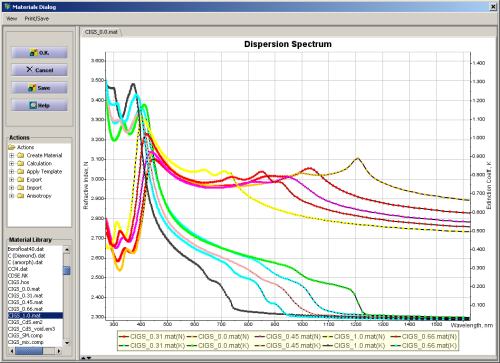500x363 pixels.
Task: Select highlighted CIGS_1.0.mat library entry
Action: pyautogui.click(x=35, y=316)
